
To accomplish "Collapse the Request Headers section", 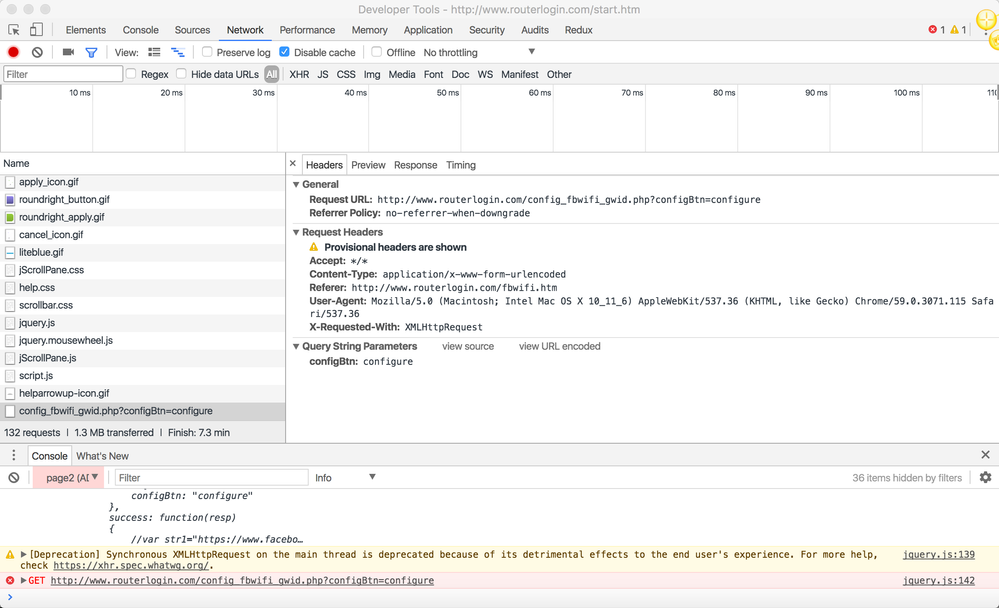I will pyautogui.click(x=297, y=232).
